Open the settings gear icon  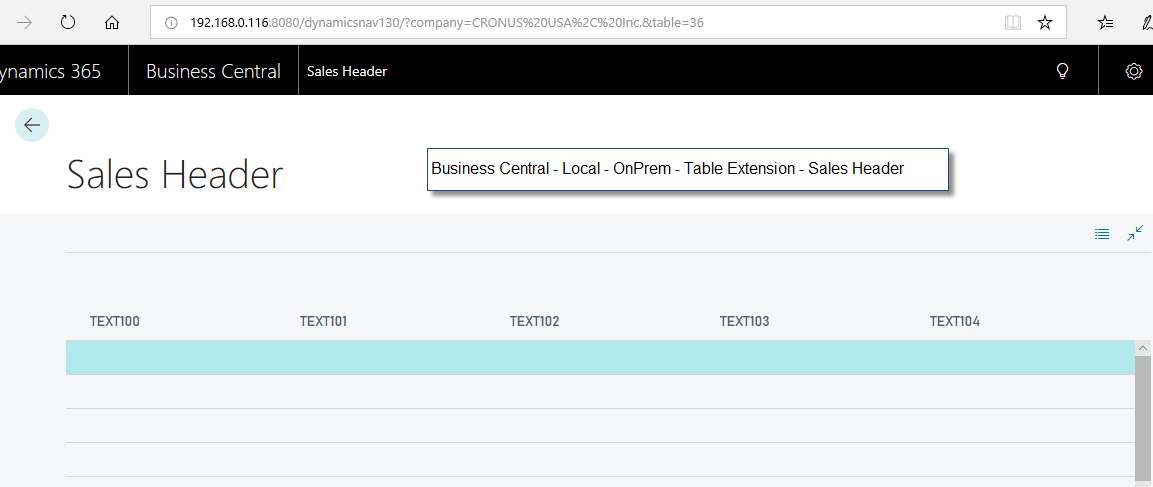1134,71
